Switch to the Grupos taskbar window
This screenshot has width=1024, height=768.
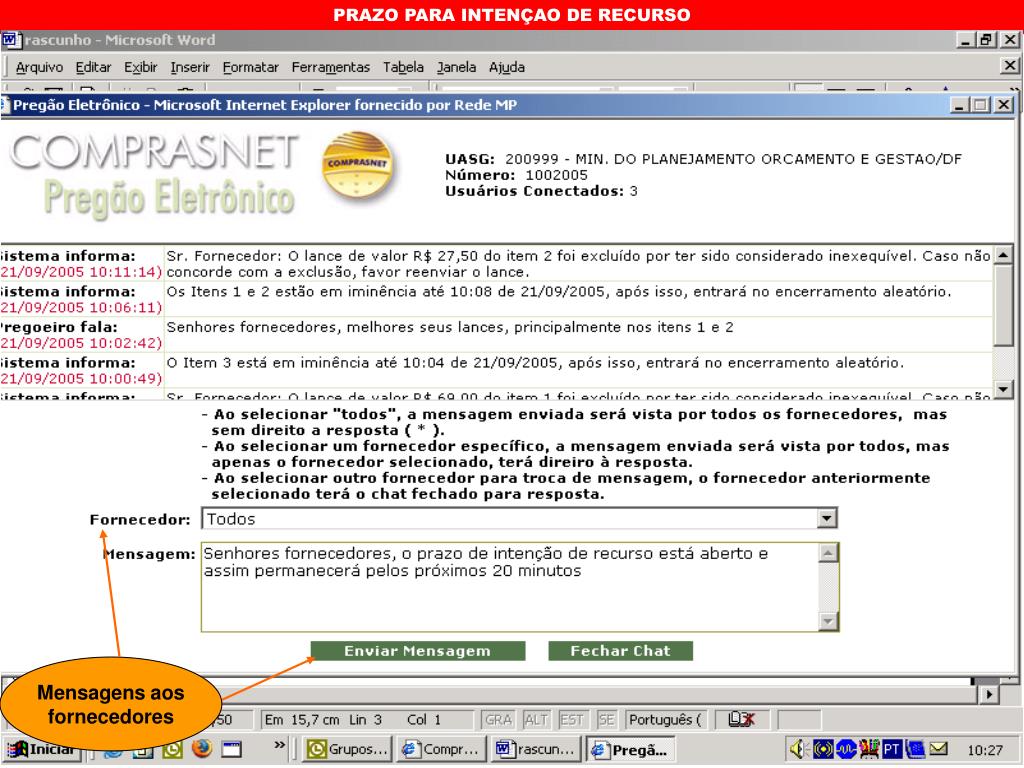(348, 749)
